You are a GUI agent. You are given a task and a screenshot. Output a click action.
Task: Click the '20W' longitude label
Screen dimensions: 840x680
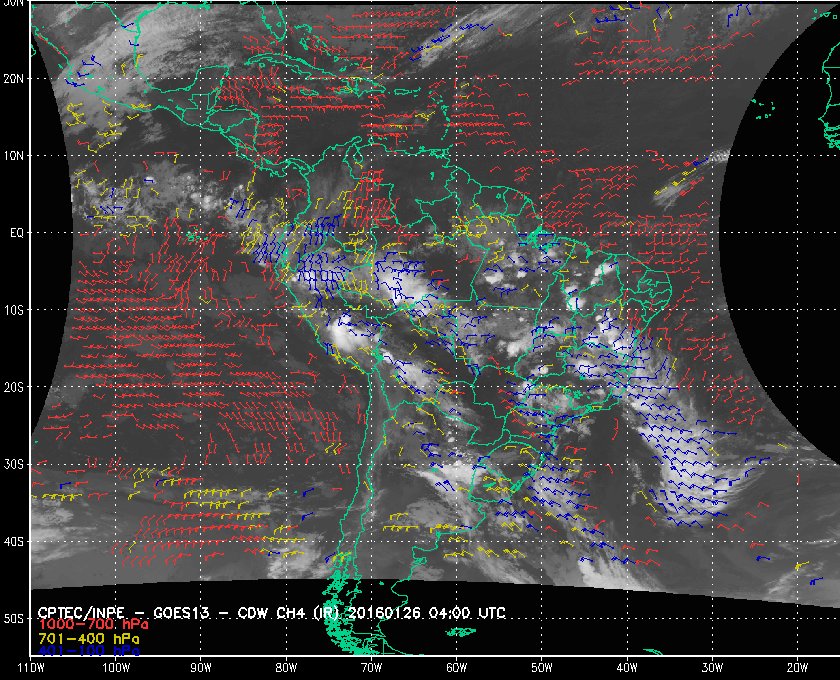[x=797, y=668]
